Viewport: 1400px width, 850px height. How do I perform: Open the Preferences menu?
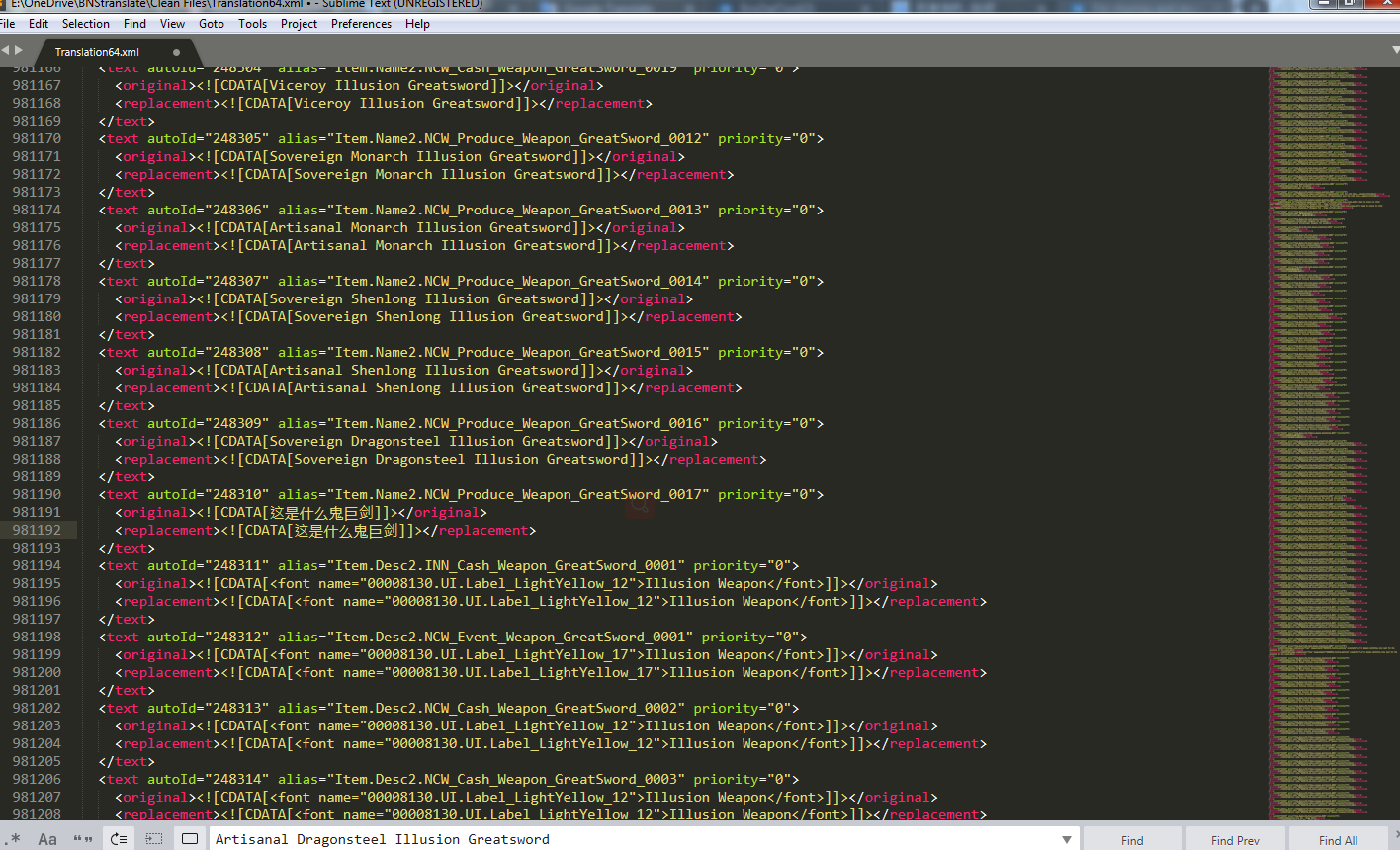[x=361, y=24]
